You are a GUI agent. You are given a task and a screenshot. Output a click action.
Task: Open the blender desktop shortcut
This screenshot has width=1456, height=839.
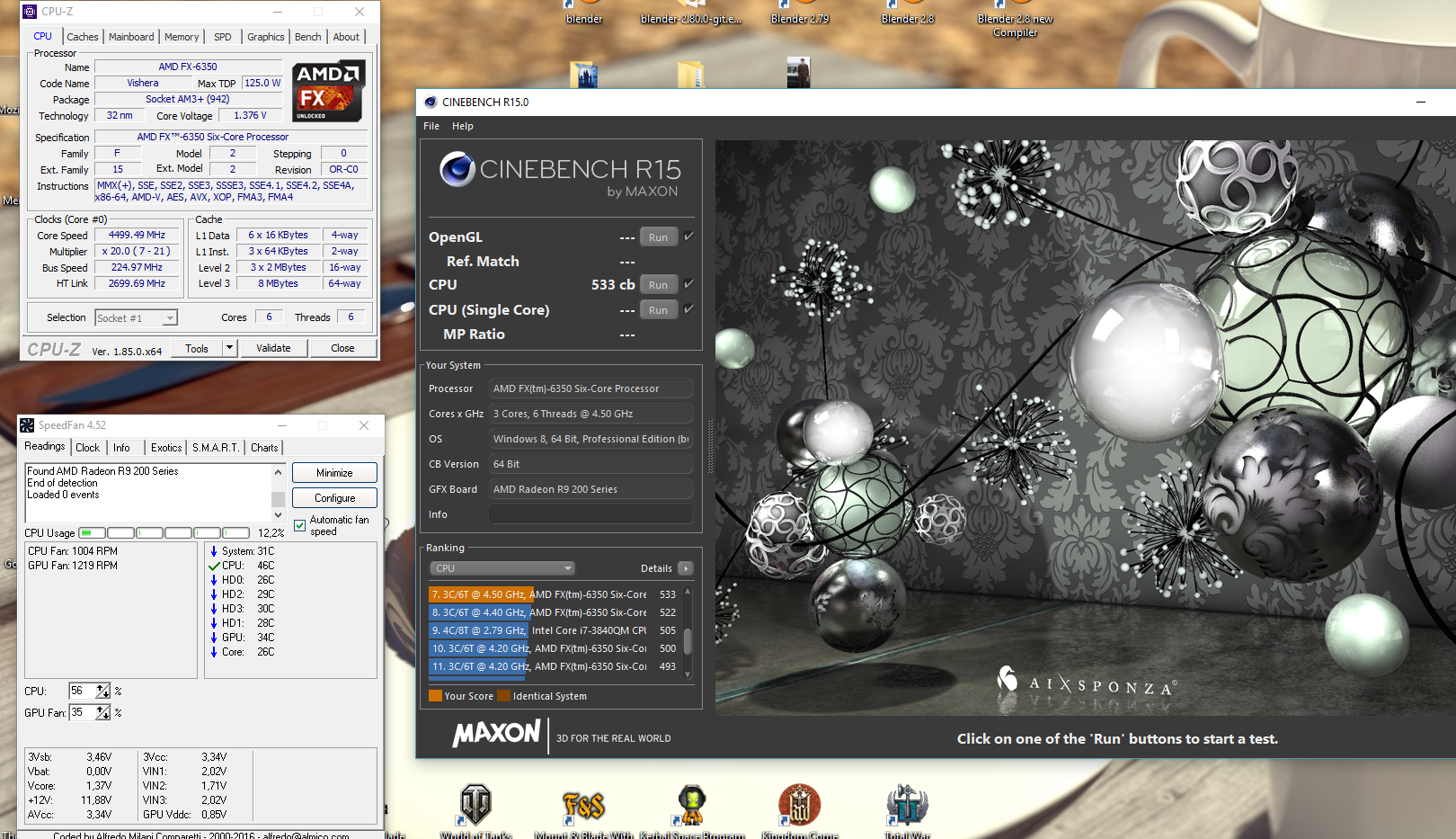tap(584, 13)
